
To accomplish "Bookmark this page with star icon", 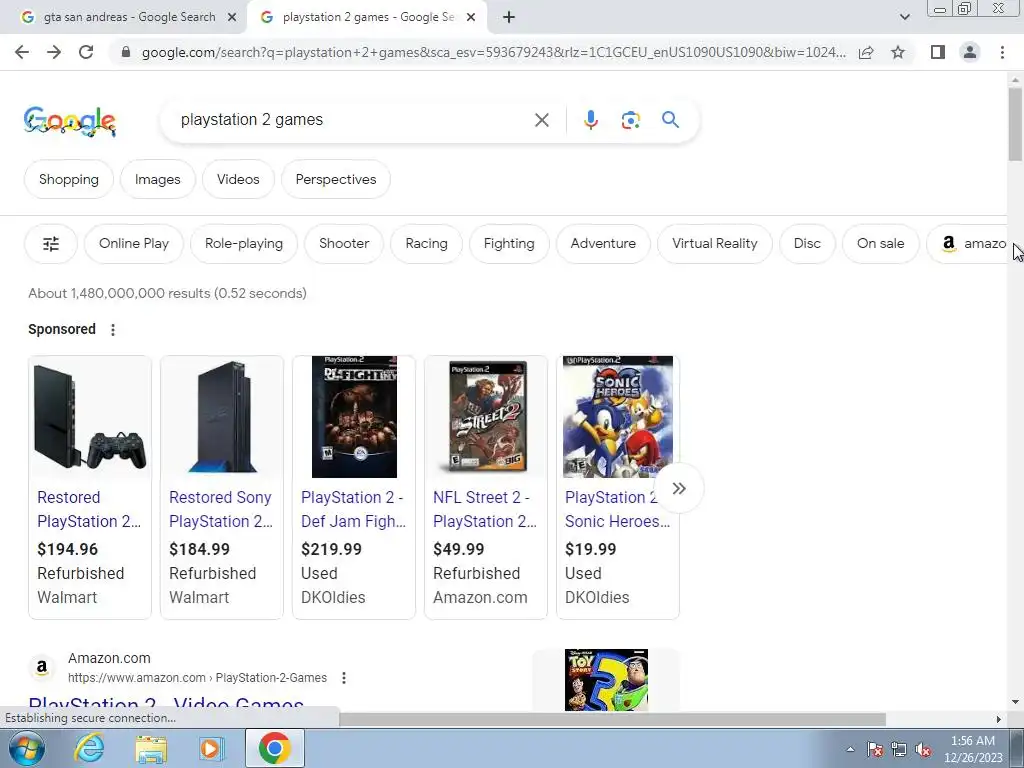I will tap(898, 52).
